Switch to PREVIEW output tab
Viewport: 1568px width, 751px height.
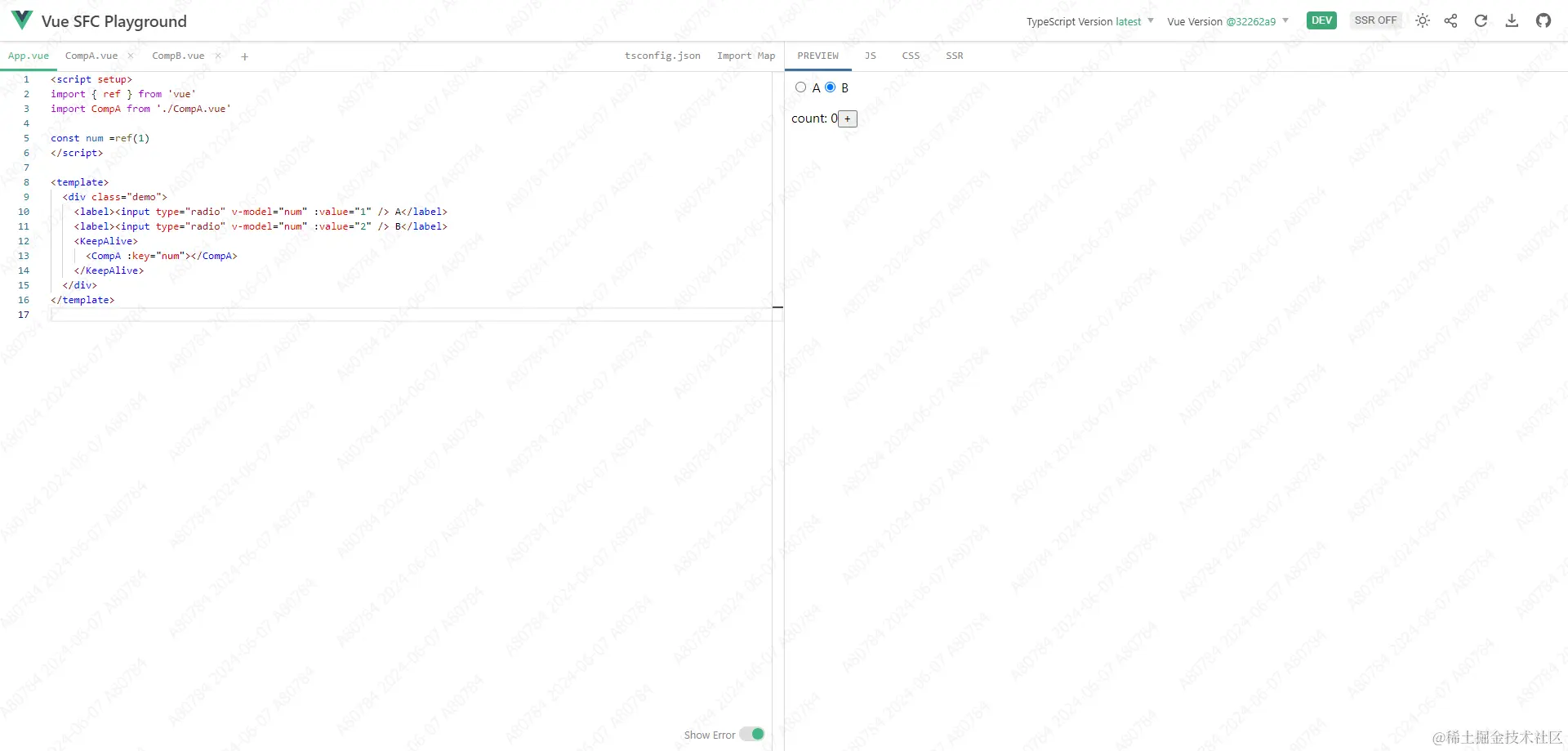pos(818,56)
